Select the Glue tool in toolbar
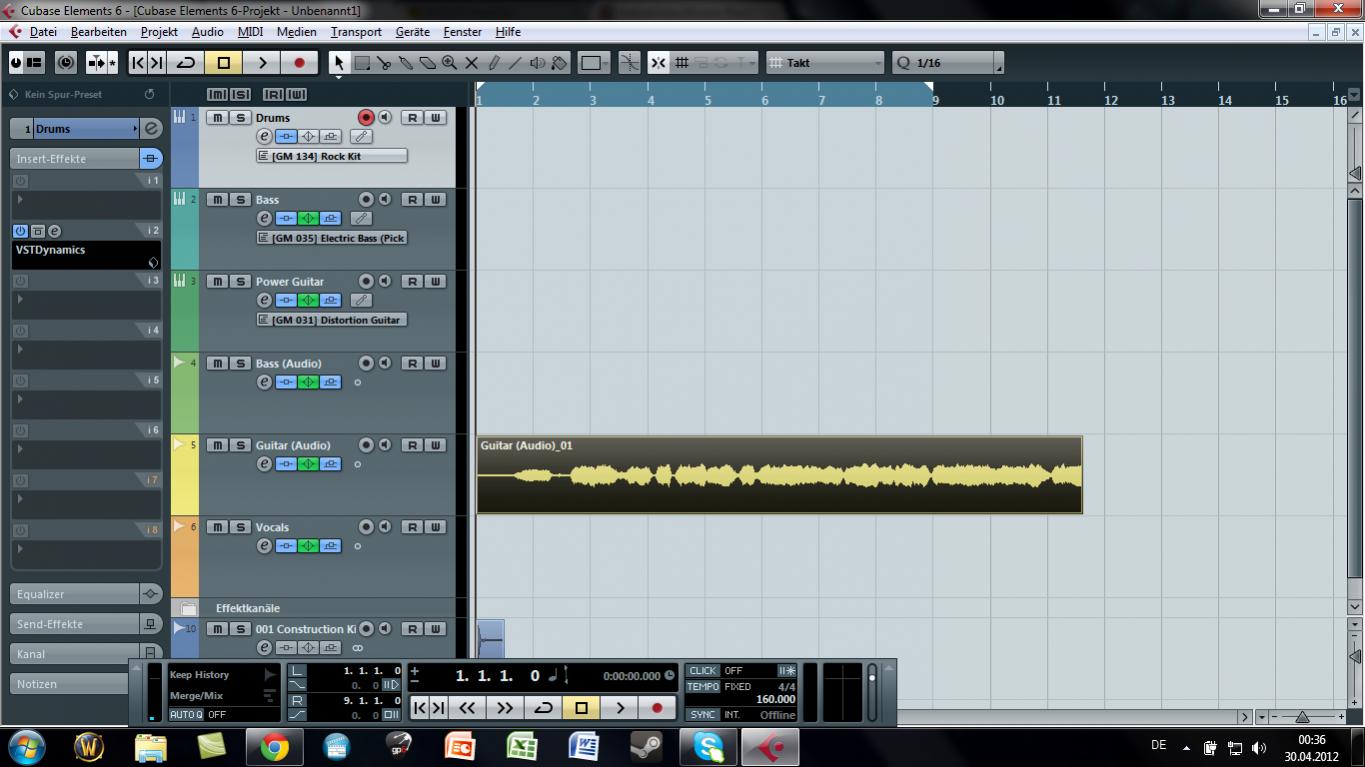Viewport: 1365px width, 767px height. 406,63
